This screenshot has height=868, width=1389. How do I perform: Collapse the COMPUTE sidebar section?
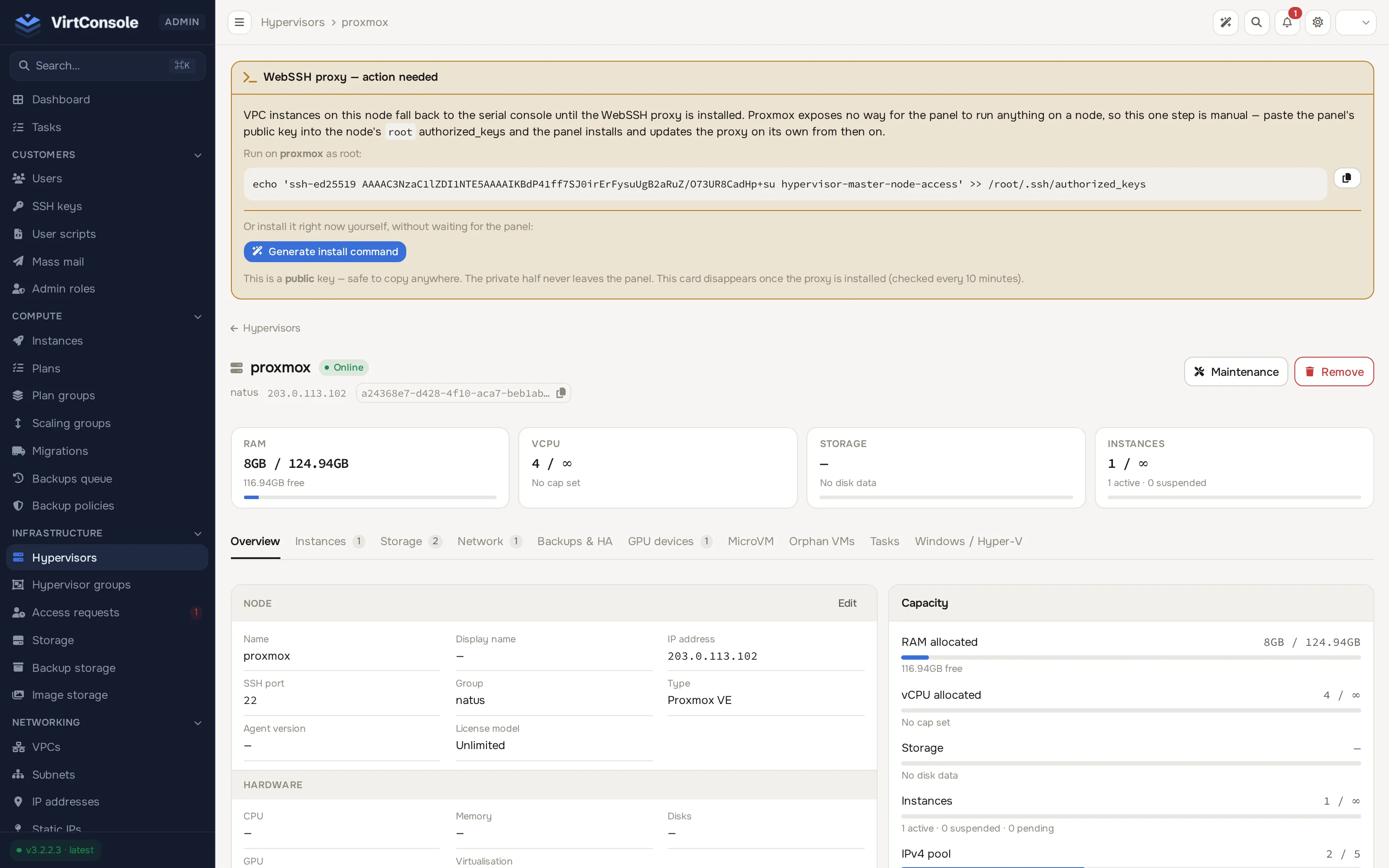[107, 316]
